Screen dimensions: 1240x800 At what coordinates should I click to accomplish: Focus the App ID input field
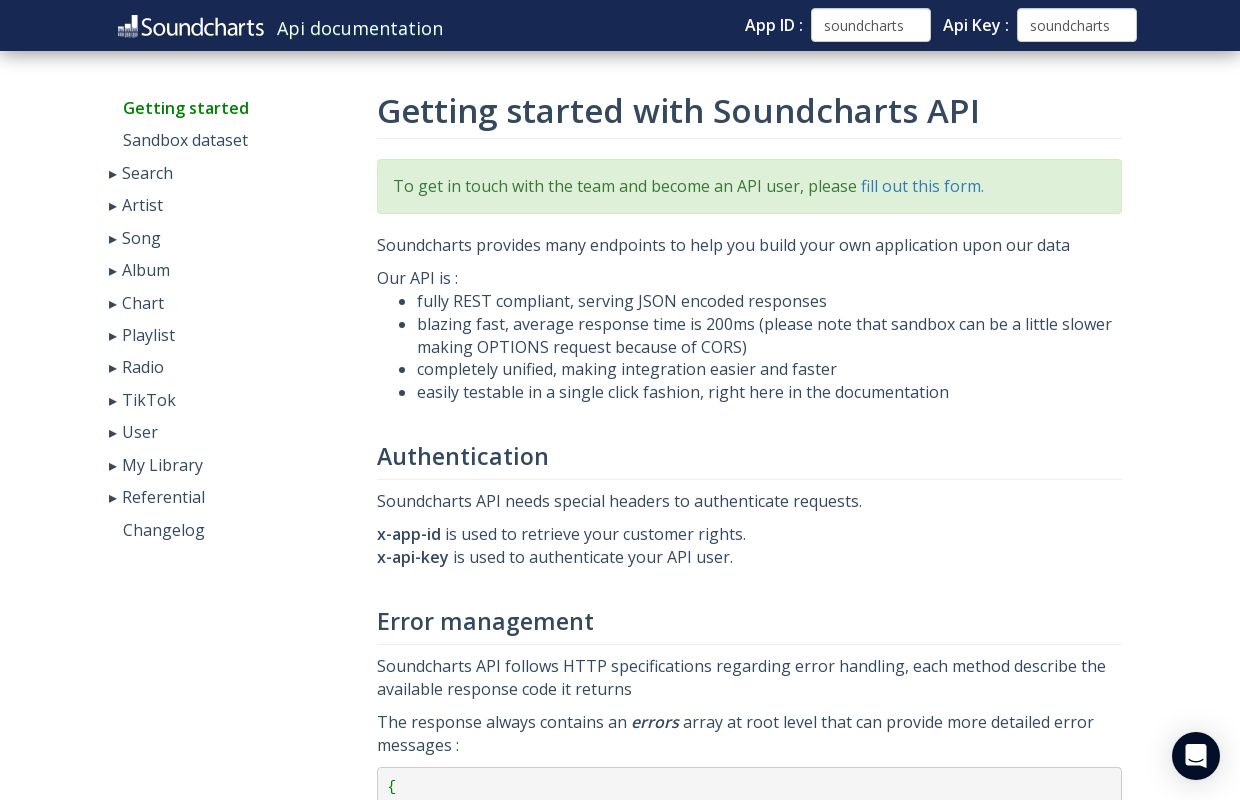tap(871, 25)
